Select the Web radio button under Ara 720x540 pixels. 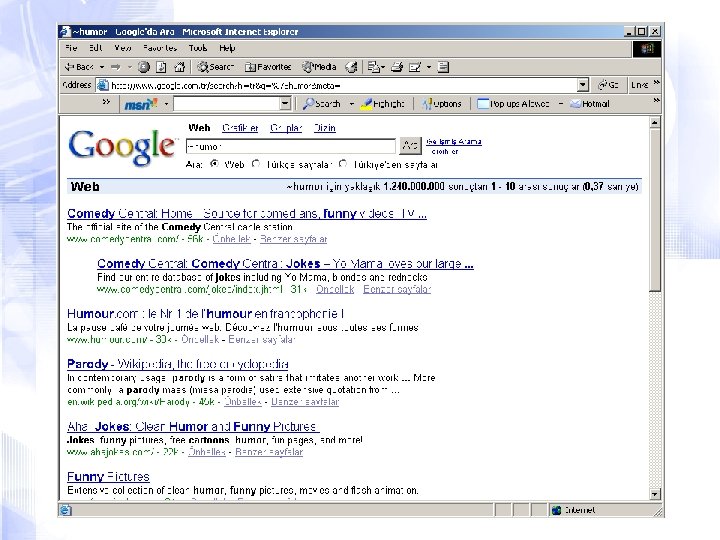[x=214, y=163]
